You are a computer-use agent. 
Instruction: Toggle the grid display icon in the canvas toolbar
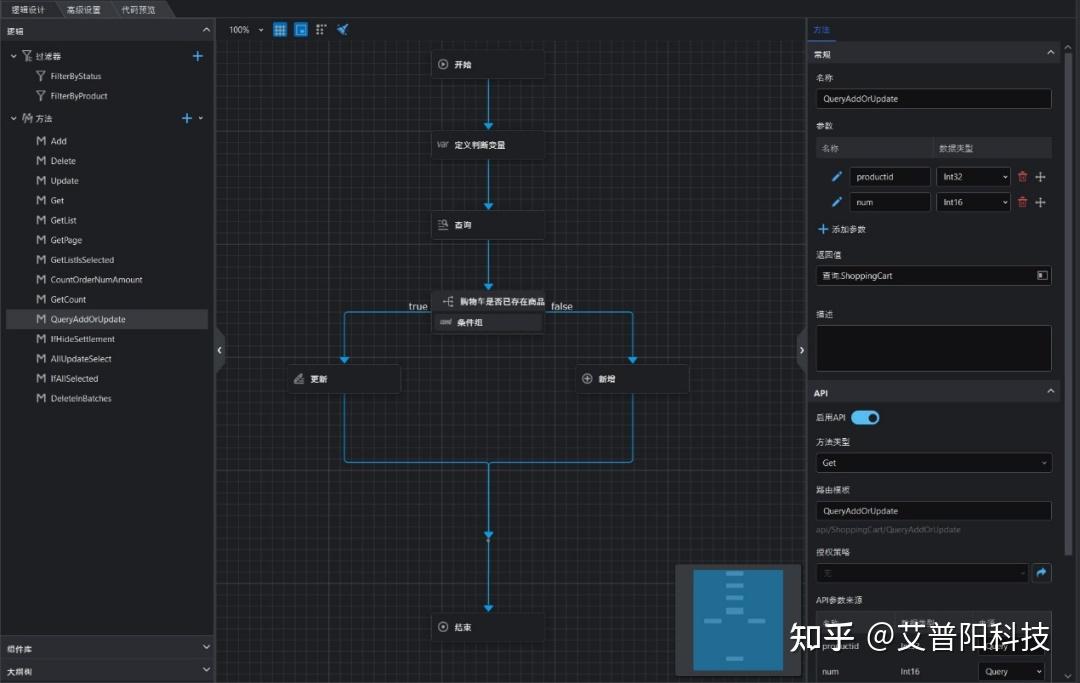coord(280,30)
